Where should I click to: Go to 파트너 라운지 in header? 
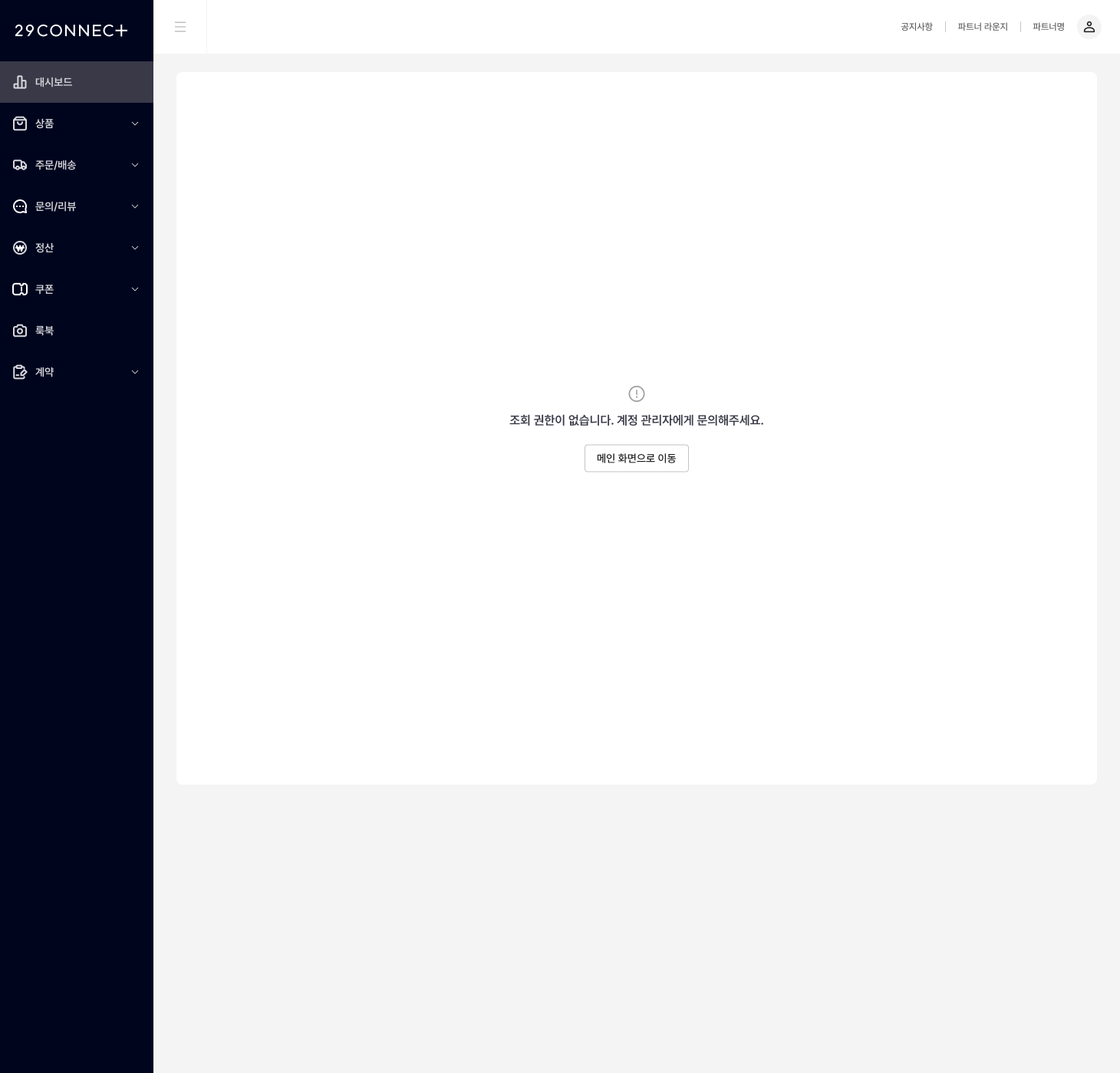[x=983, y=27]
